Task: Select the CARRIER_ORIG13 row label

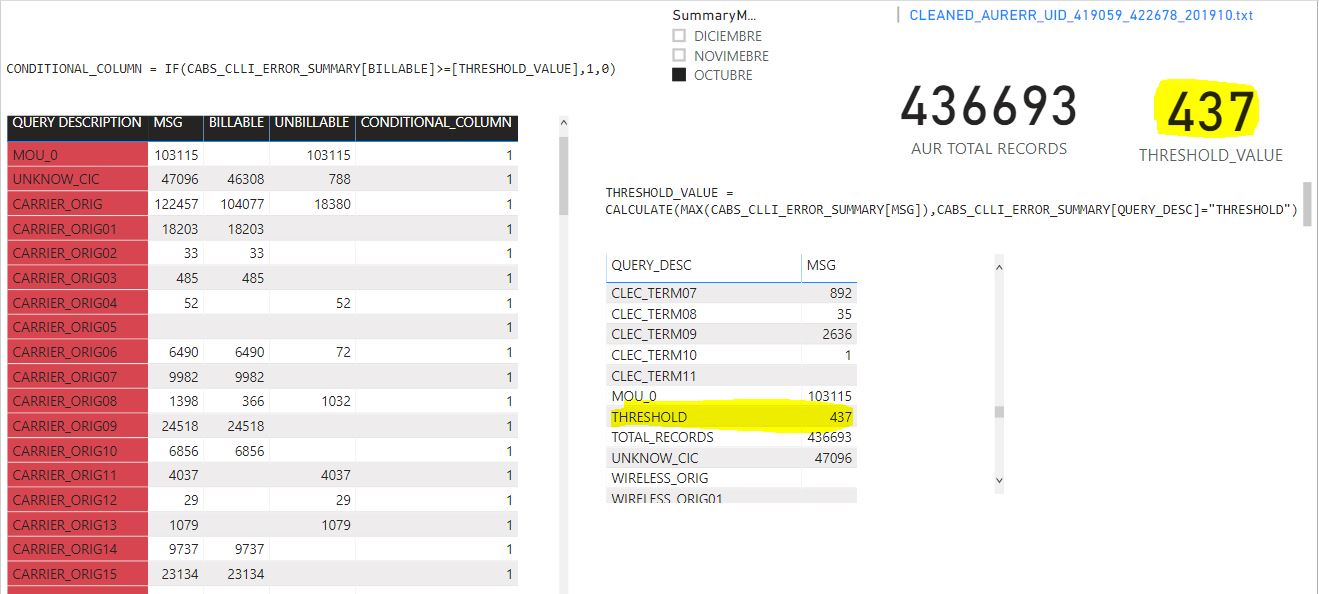Action: (x=65, y=524)
